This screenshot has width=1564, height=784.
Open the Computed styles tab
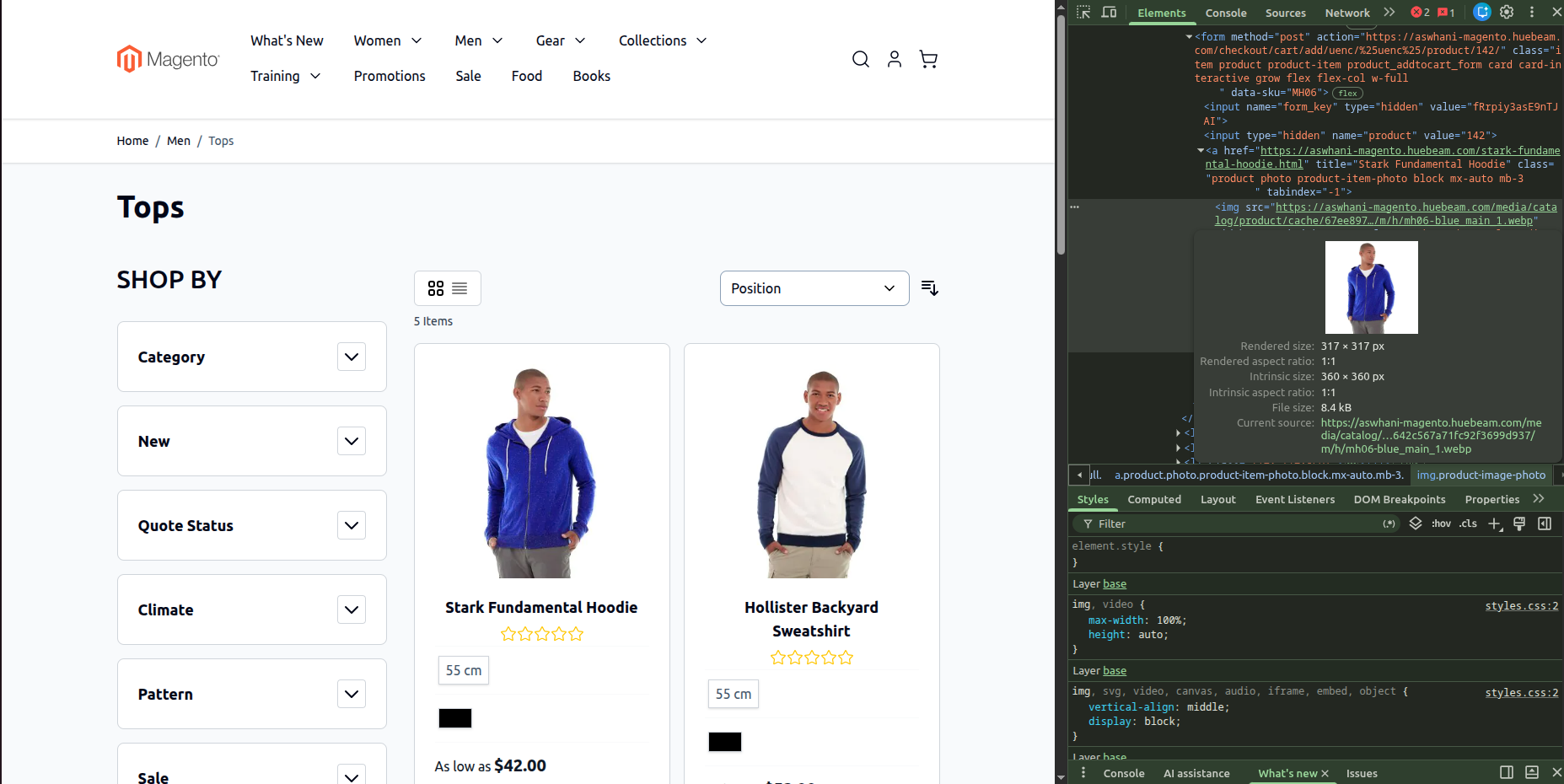tap(1154, 499)
